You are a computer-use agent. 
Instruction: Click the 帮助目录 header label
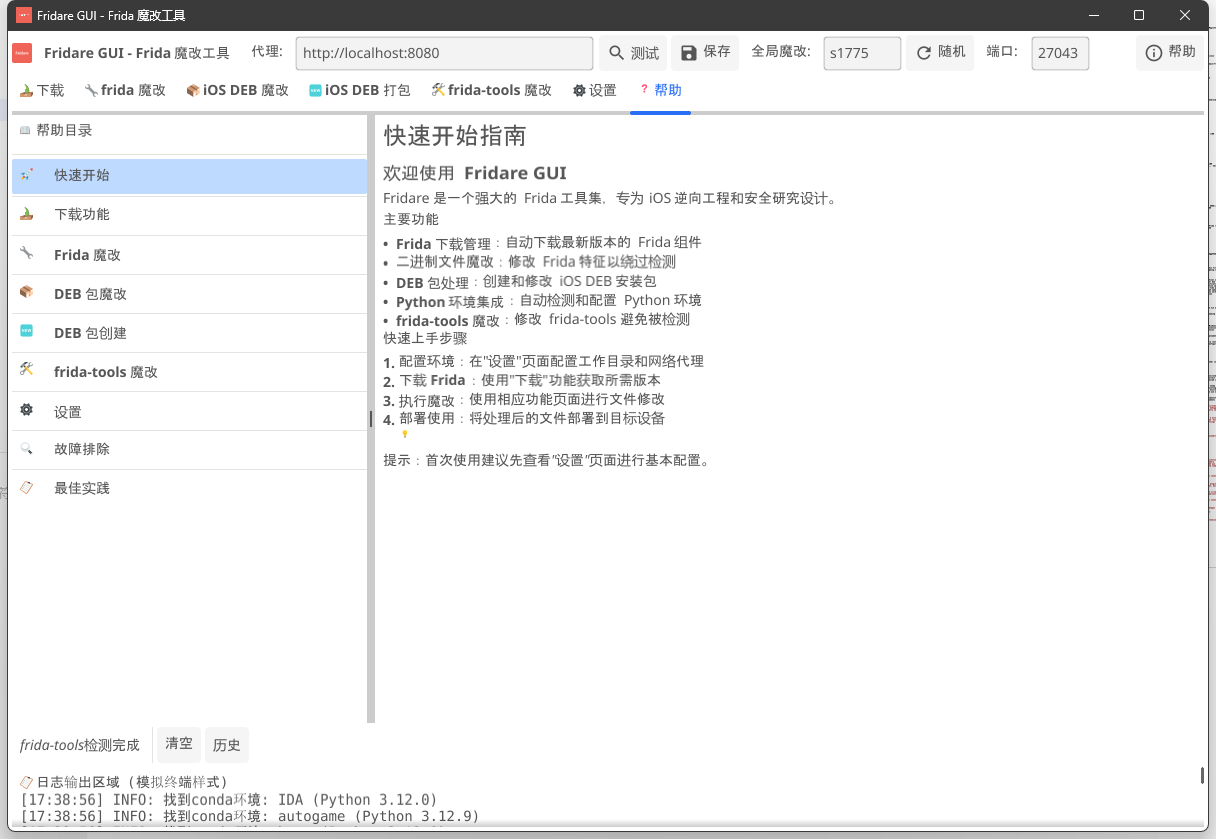pyautogui.click(x=64, y=130)
